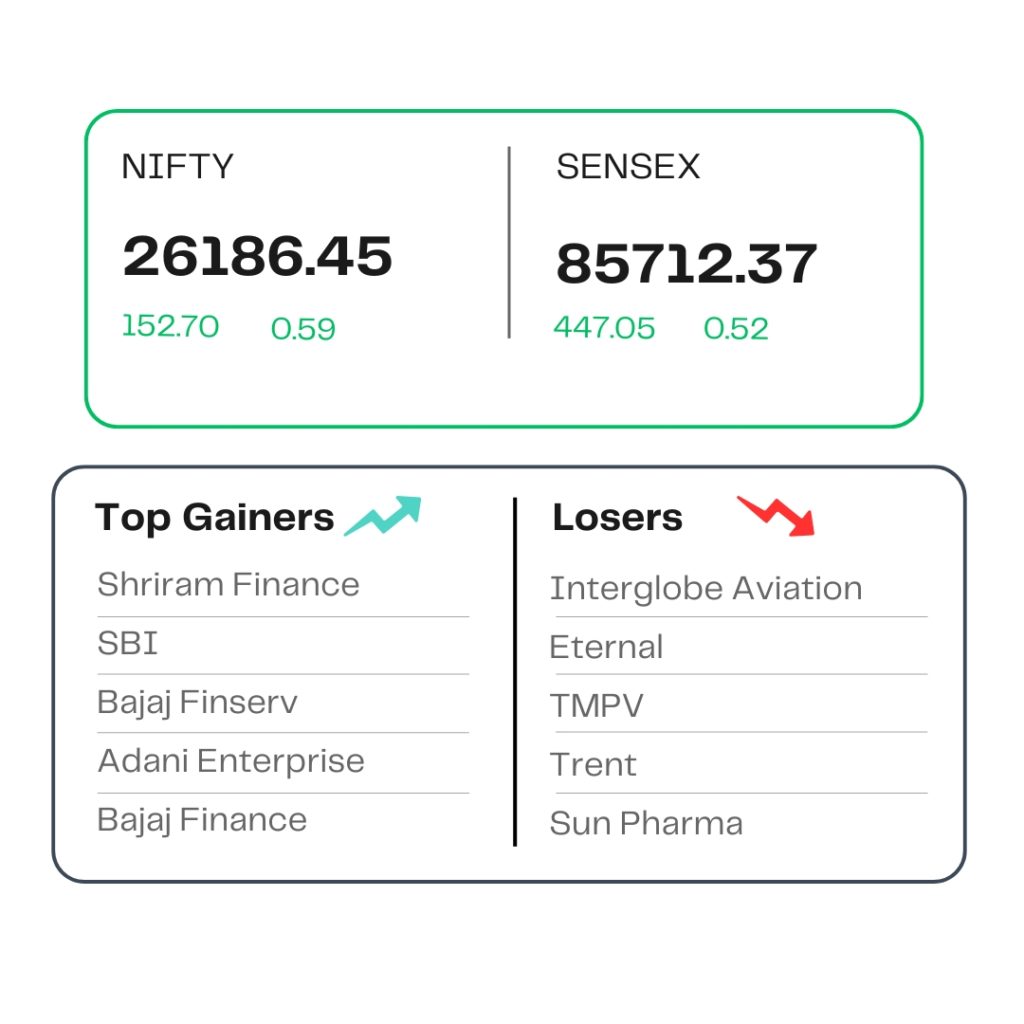The width and height of the screenshot is (1024, 1024).
Task: Click the teal upward arrow icon
Action: [384, 516]
